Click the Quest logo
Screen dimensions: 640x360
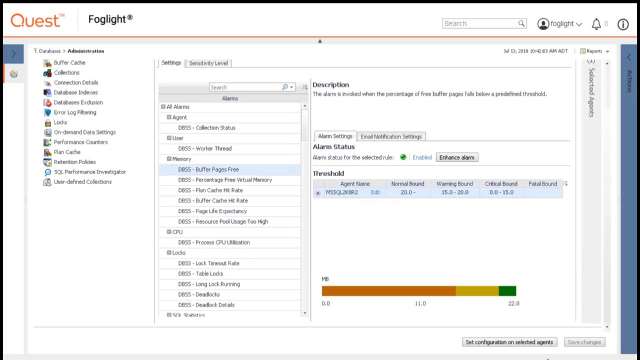pos(37,20)
